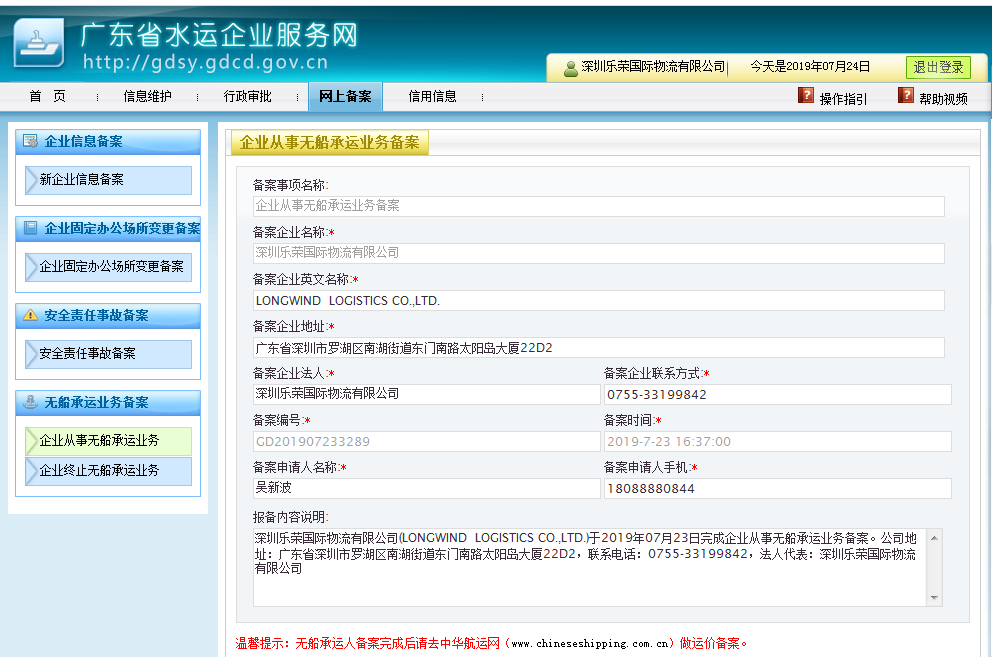Screen dimensions: 992x657
Task: Click the 备案企业名称 input field
Action: [x=598, y=253]
